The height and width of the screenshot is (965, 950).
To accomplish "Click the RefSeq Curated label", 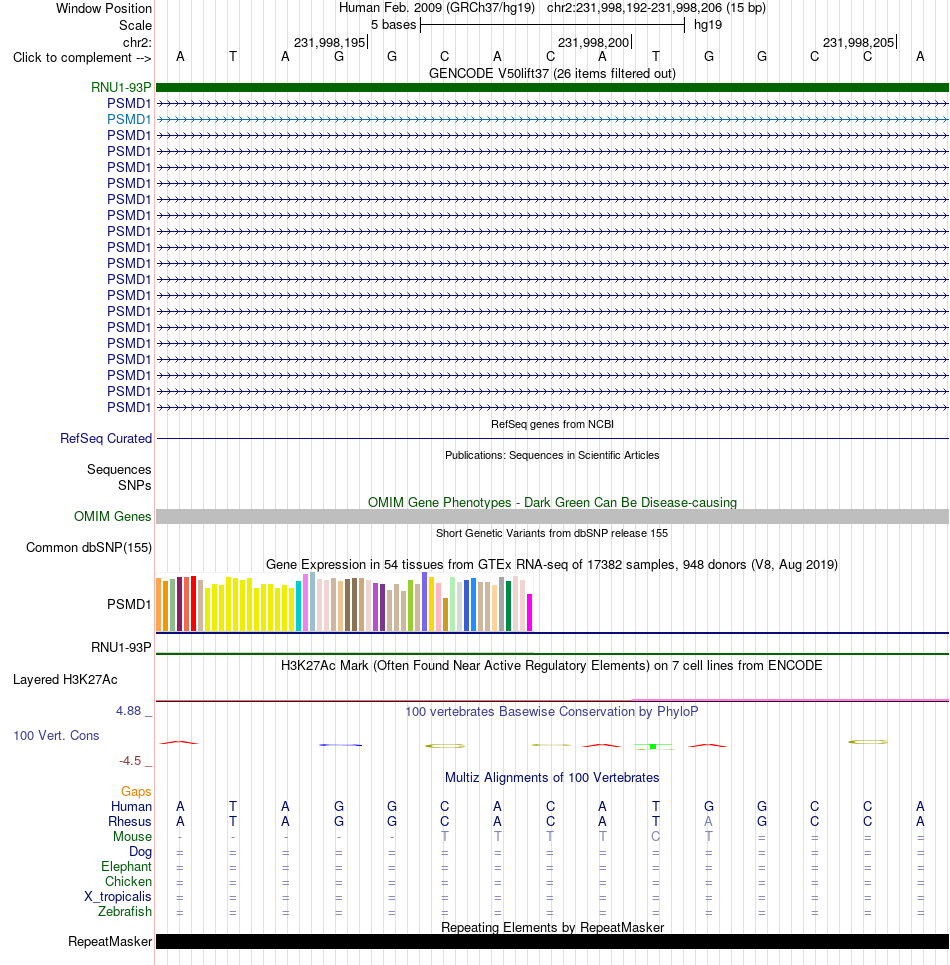I will (106, 438).
